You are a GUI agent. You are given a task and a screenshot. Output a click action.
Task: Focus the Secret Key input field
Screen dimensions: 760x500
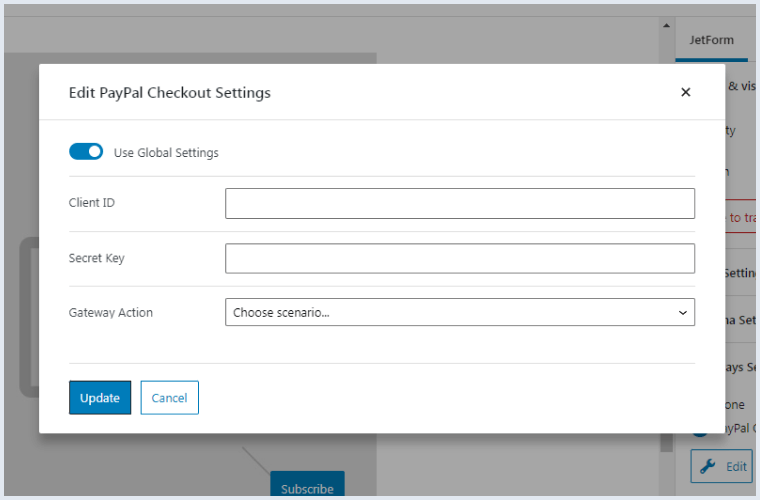click(x=459, y=258)
